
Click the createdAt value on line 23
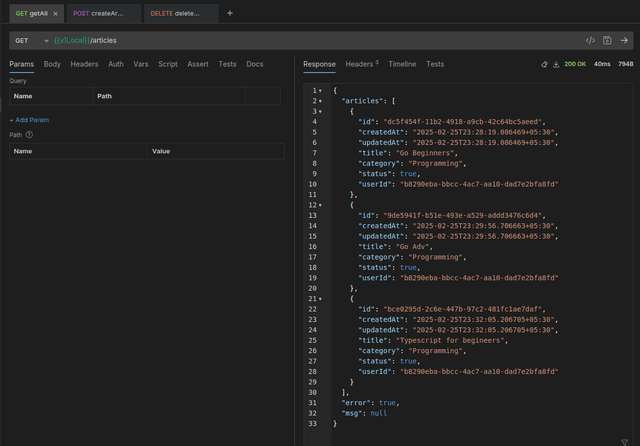(483, 320)
